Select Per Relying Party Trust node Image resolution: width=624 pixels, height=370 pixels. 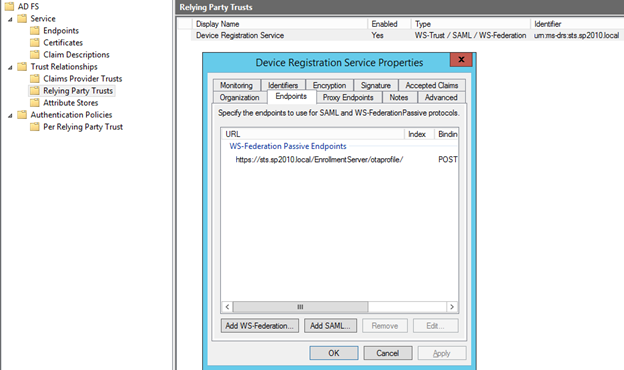[x=83, y=127]
